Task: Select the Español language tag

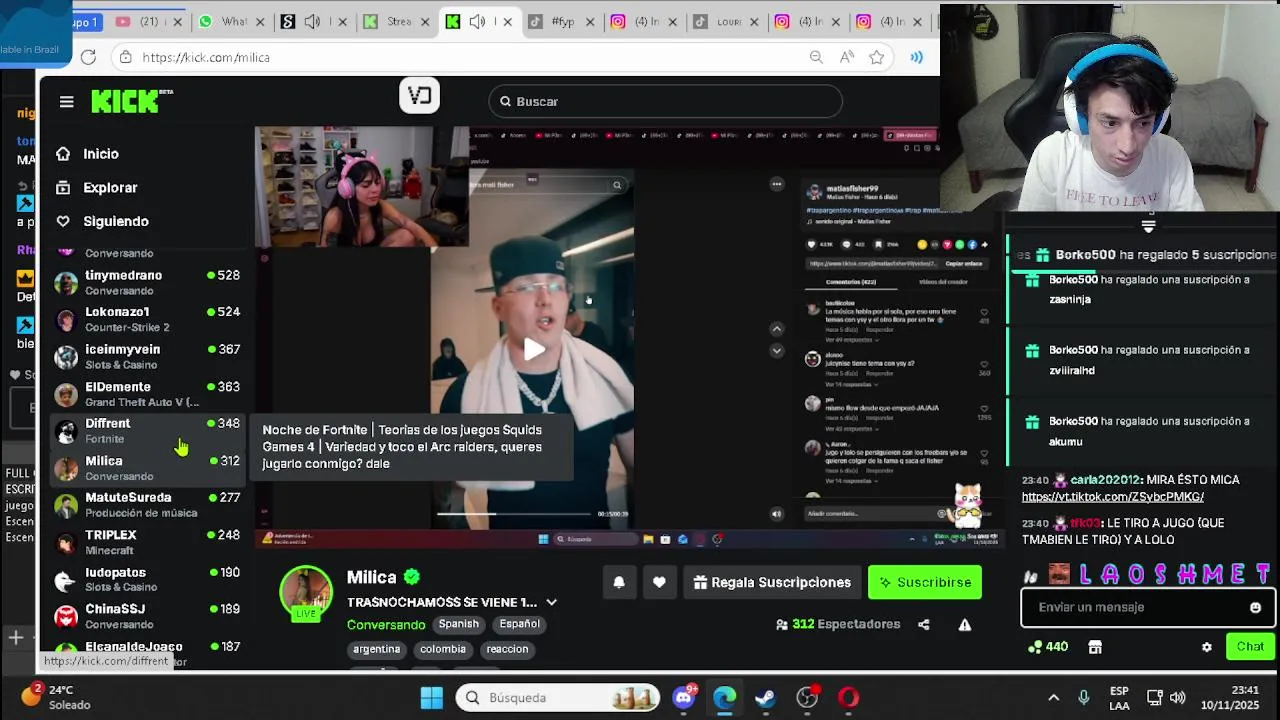Action: coord(519,624)
